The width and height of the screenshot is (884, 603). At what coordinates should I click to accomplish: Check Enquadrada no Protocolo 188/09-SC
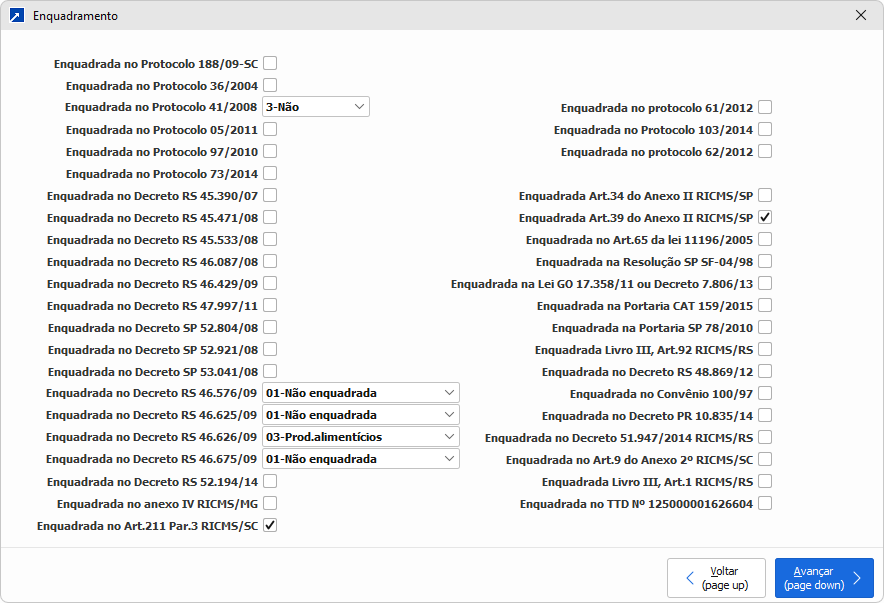tap(270, 63)
